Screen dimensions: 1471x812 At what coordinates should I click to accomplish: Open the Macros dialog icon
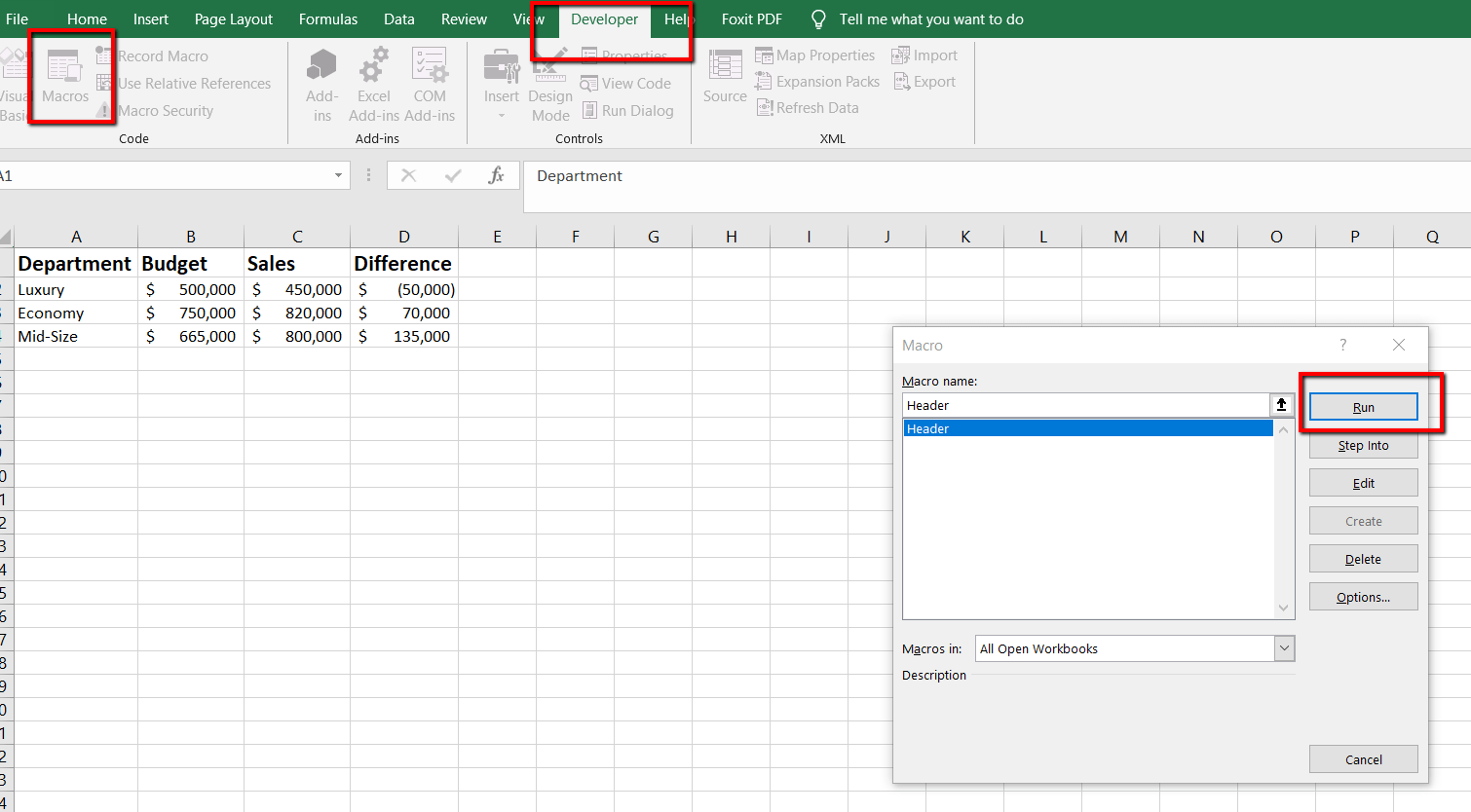click(64, 78)
